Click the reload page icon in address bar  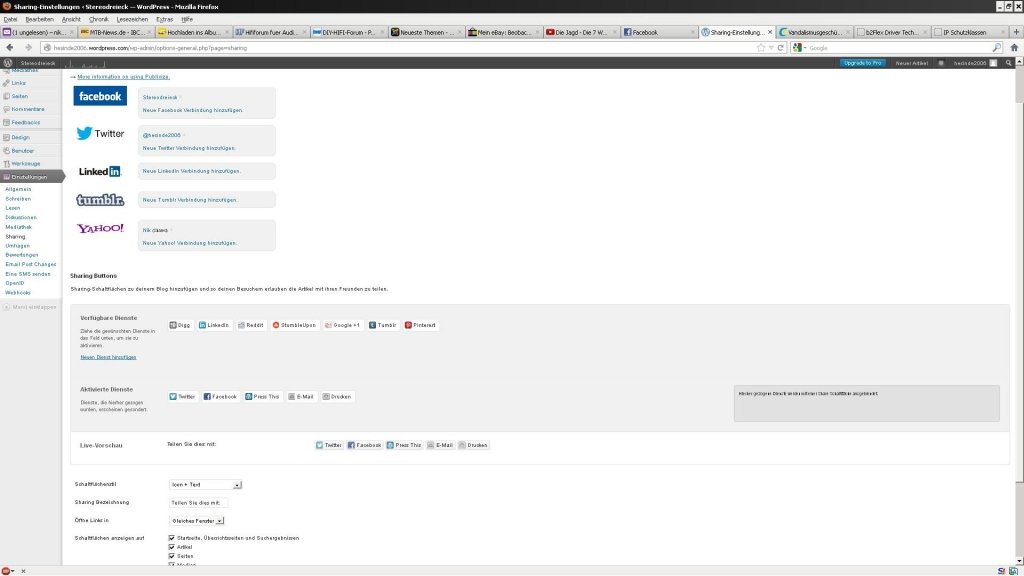point(780,47)
